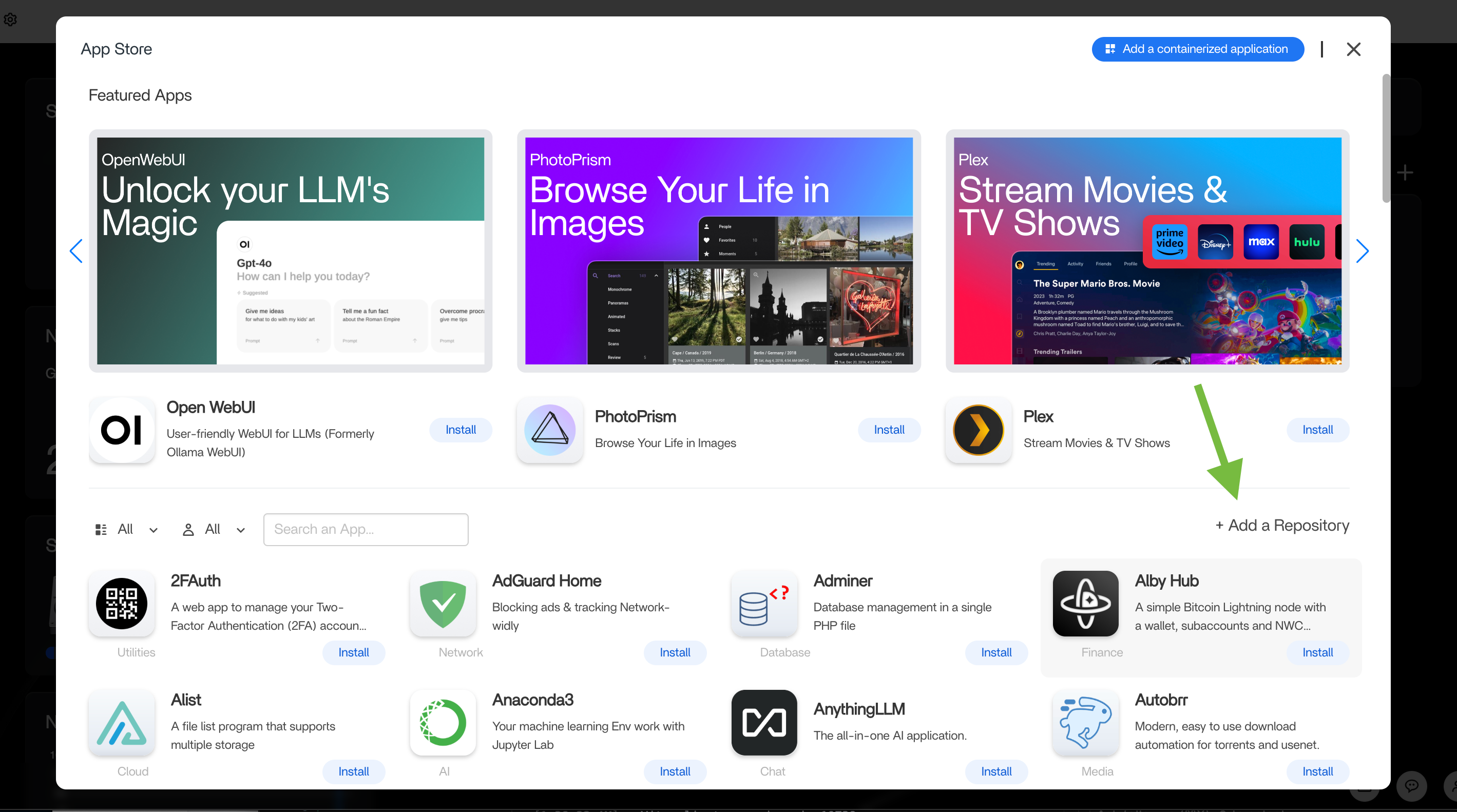Install PhotoPrism

click(889, 430)
